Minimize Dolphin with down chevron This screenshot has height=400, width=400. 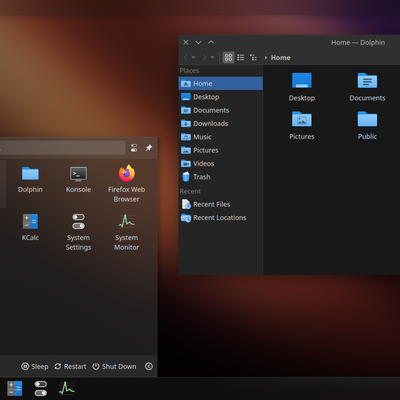198,42
